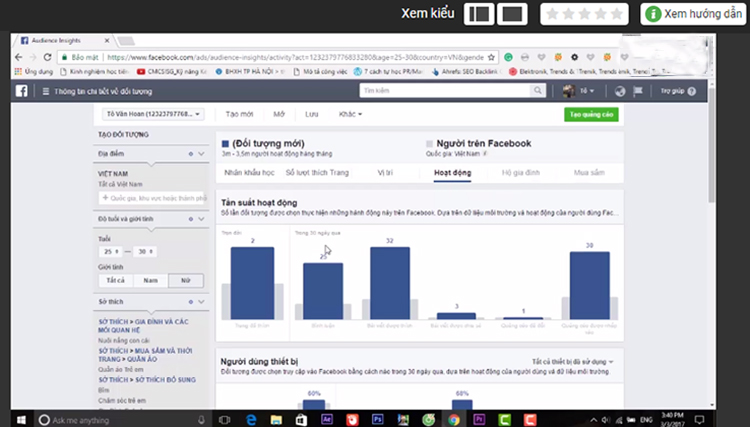Collapse the Độ tuổi và giới tính chevron

201,219
